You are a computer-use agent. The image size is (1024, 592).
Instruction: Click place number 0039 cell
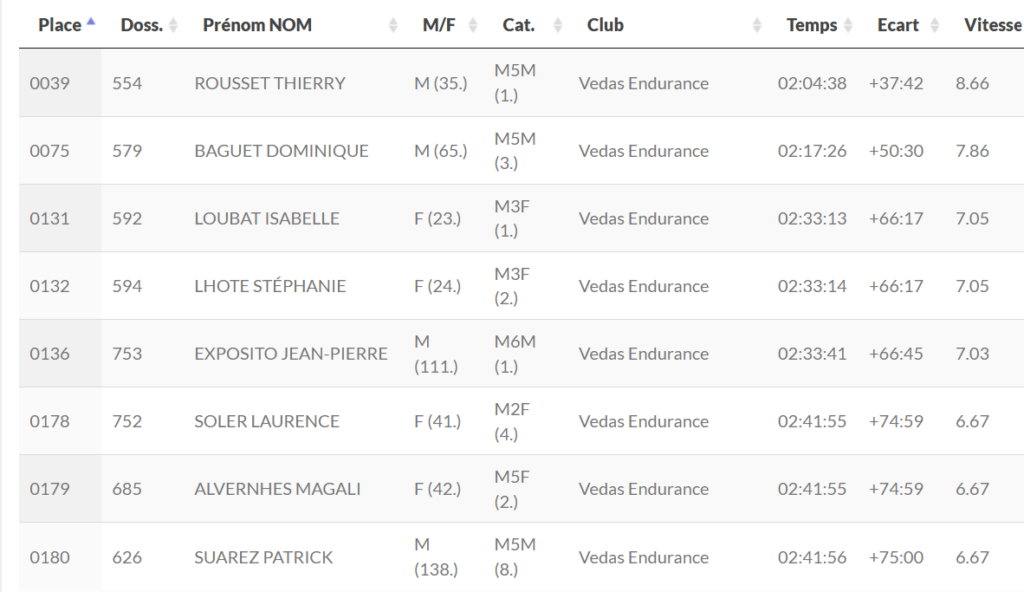point(50,83)
